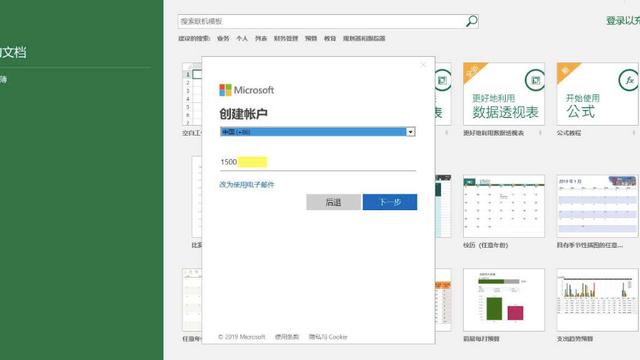
Task: Pin the 公式教程 template using its pin icon
Action: [x=633, y=133]
